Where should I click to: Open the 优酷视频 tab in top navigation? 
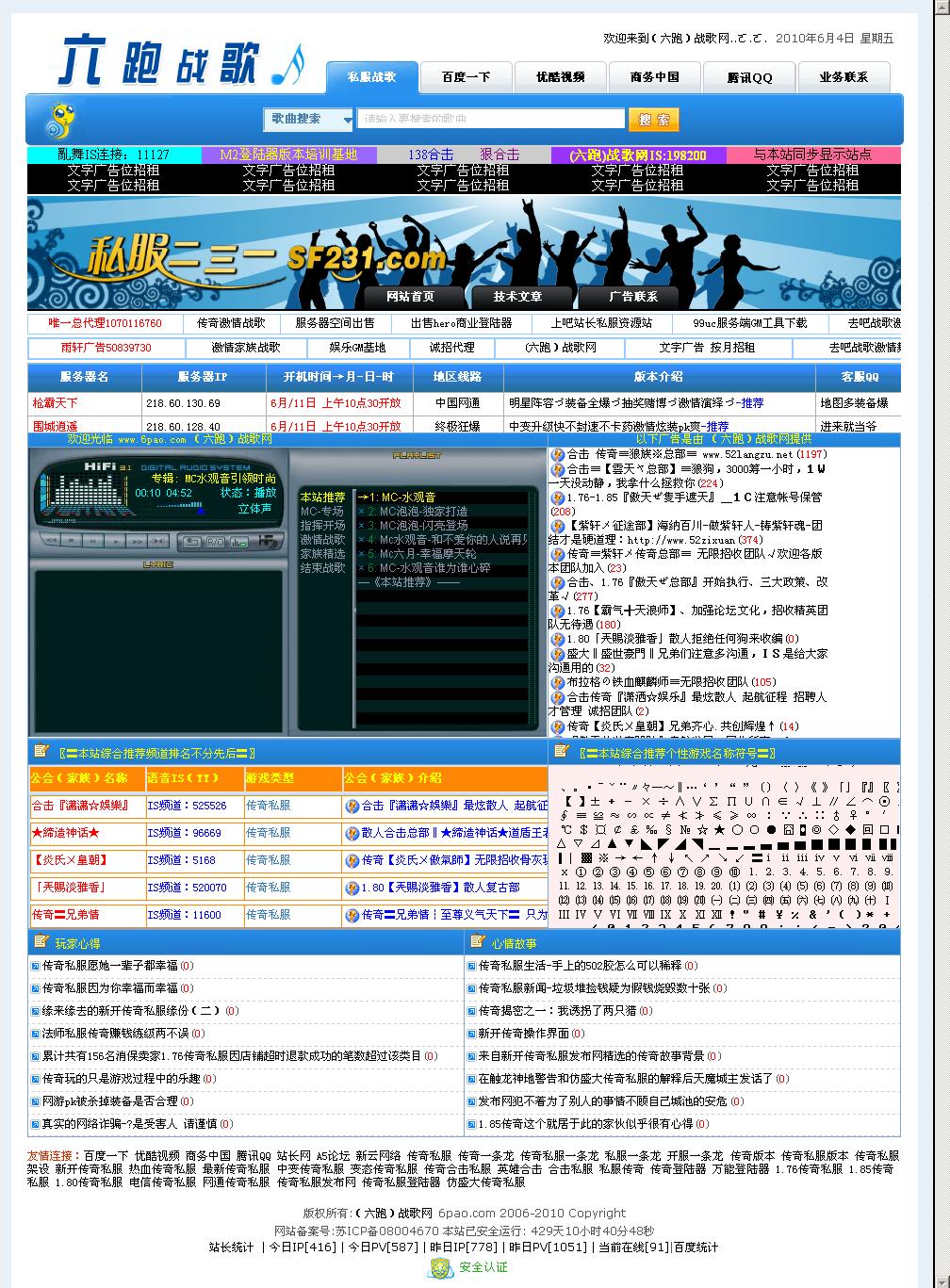[560, 77]
